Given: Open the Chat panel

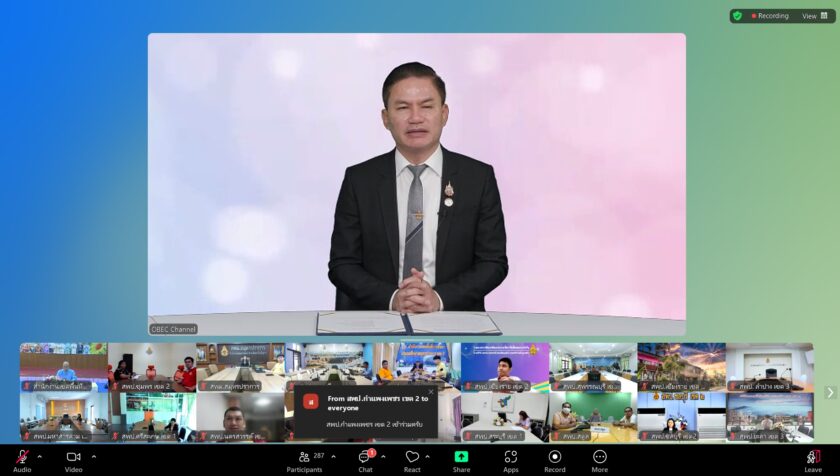Looking at the screenshot, I should pos(365,458).
